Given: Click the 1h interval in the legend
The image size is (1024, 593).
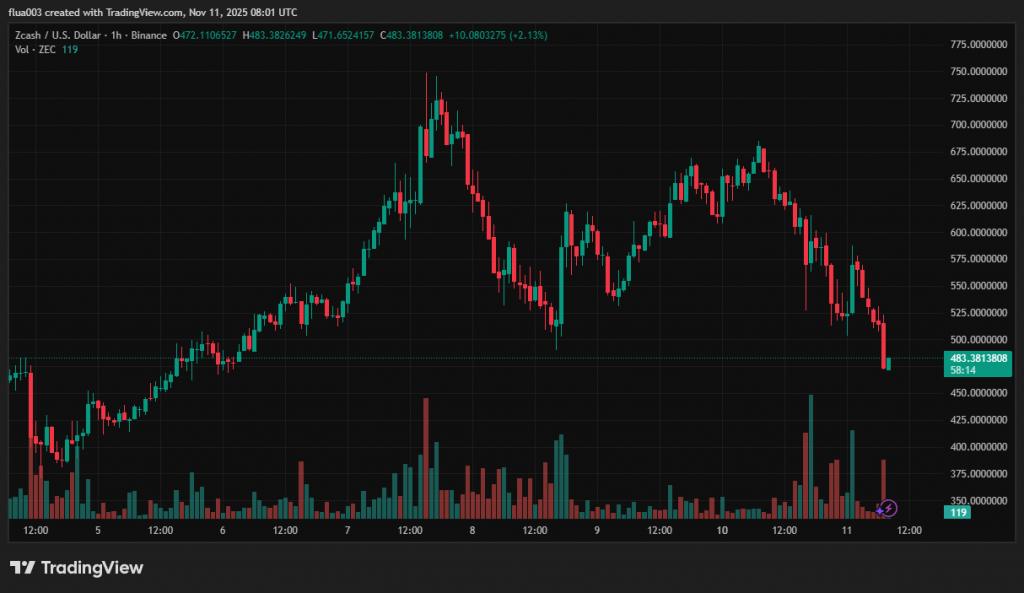Looking at the screenshot, I should point(116,35).
